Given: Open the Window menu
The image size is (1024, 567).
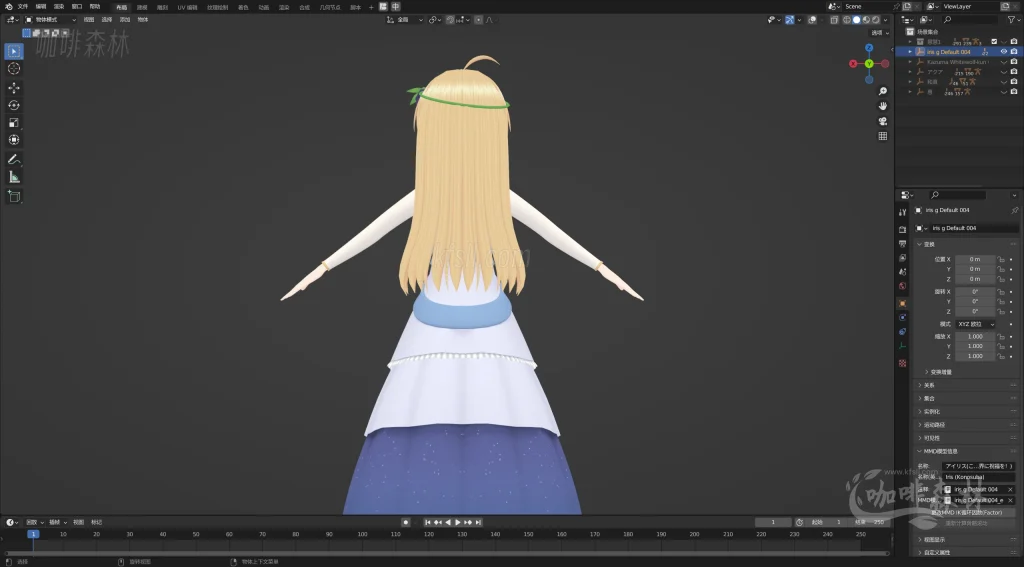Looking at the screenshot, I should (x=76, y=7).
